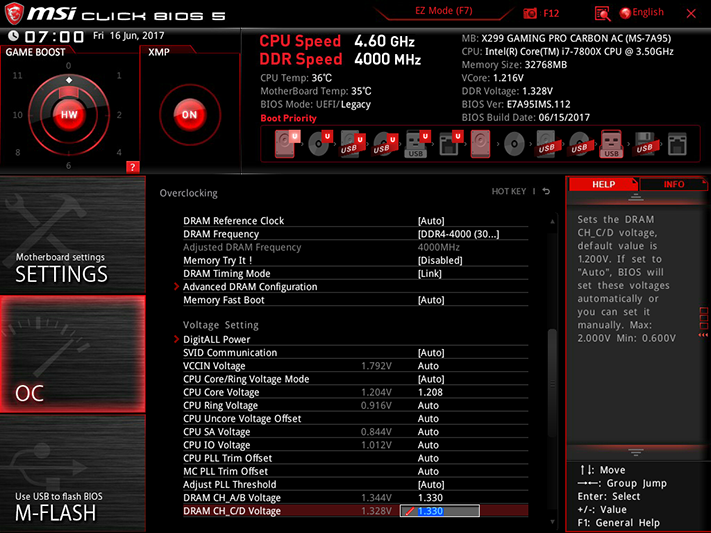Select the legacy USB CD/DVD boot icon
Viewport: 711px width, 533px height.
tap(579, 144)
